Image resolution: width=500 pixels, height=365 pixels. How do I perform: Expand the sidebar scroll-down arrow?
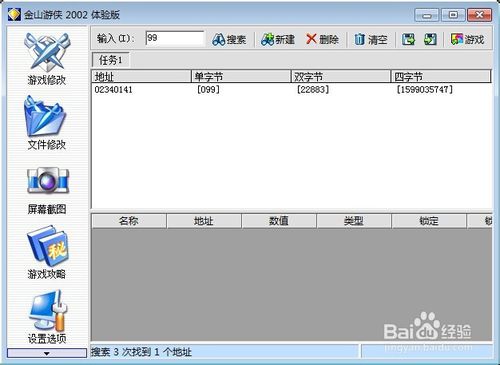click(x=47, y=353)
